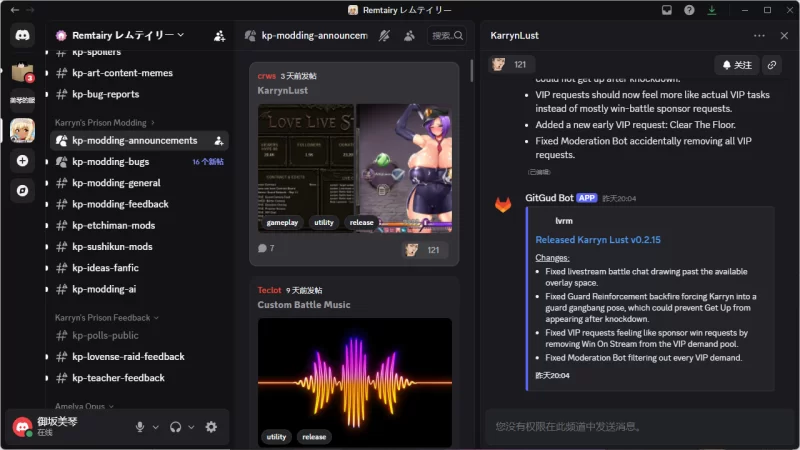Click the release tag on KarrynLust post
This screenshot has height=450, width=800.
361,222
